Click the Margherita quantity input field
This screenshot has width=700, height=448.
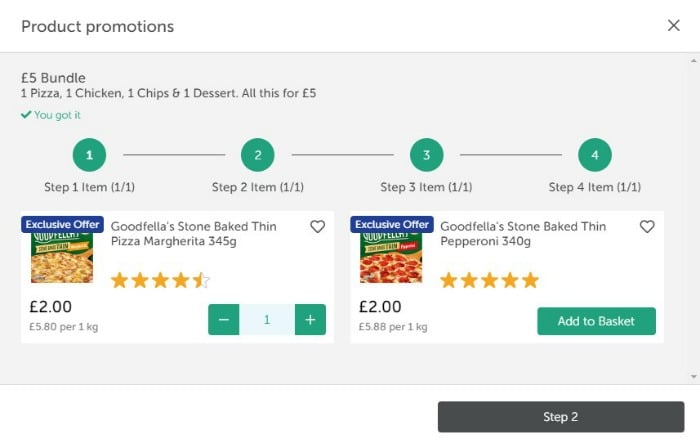pyautogui.click(x=267, y=319)
